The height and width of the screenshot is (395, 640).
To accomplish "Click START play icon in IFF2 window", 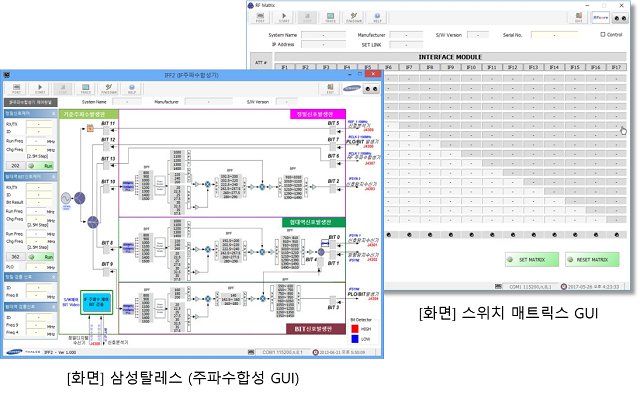I will pyautogui.click(x=40, y=89).
